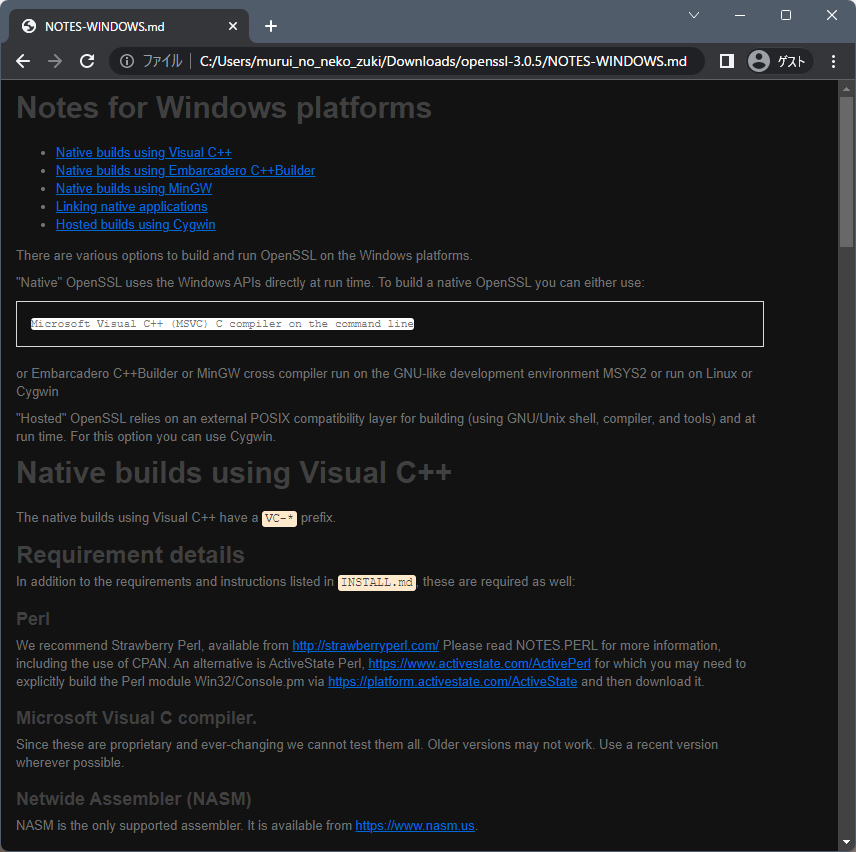This screenshot has height=852, width=856.
Task: Expand the tab search chevron
Action: pyautogui.click(x=694, y=15)
